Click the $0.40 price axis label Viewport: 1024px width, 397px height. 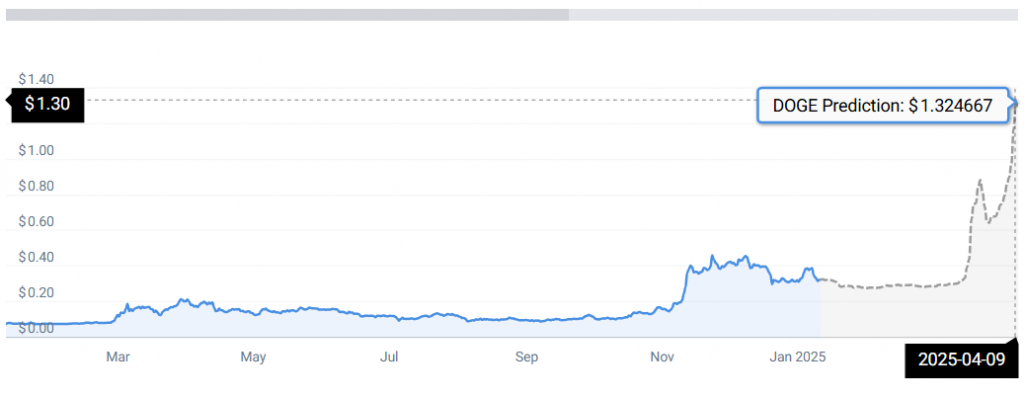coord(35,258)
